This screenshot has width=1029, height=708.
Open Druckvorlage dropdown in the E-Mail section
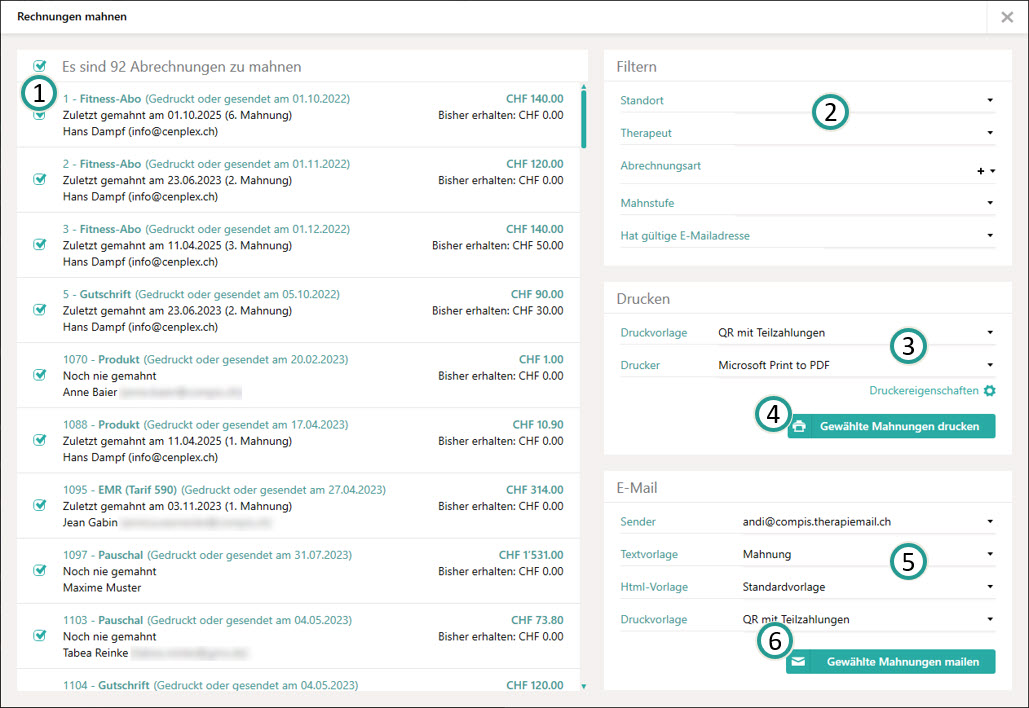click(990, 619)
